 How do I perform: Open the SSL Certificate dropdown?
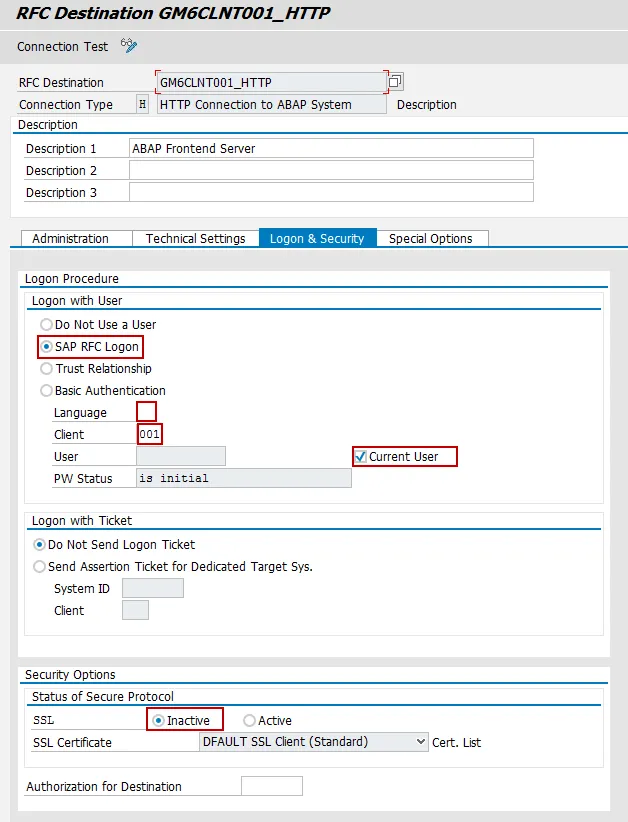419,742
